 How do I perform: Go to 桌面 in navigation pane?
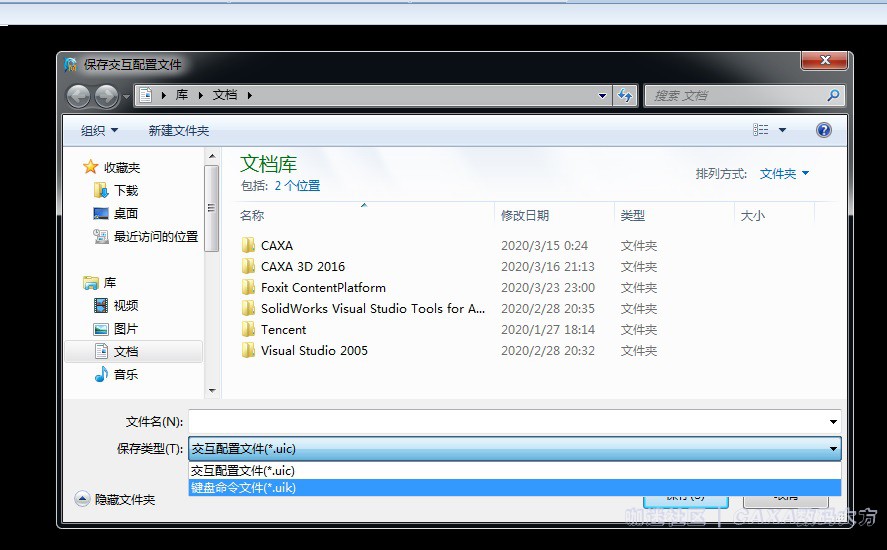(x=126, y=213)
